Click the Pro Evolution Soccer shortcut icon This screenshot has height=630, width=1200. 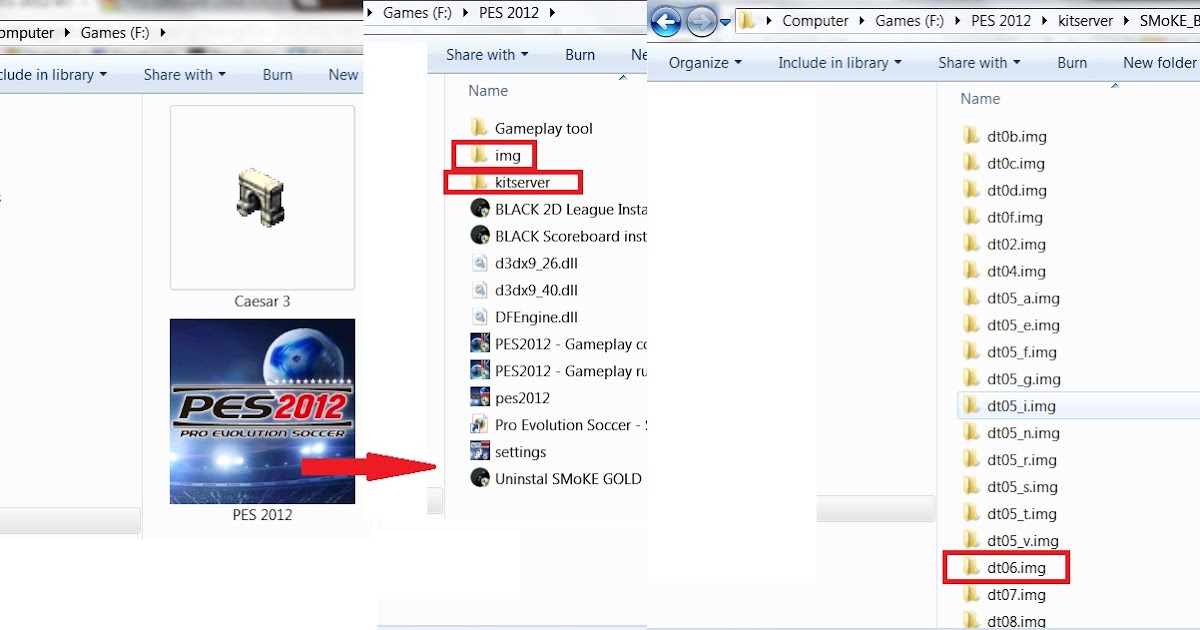[479, 425]
